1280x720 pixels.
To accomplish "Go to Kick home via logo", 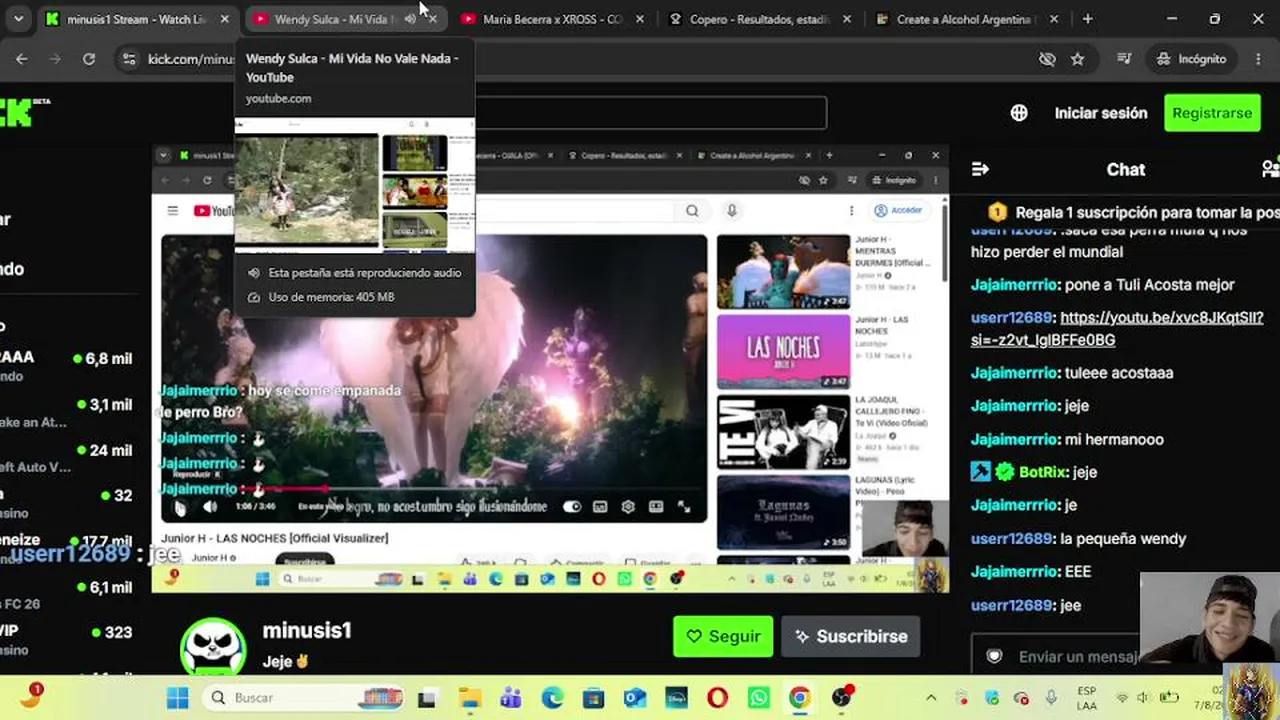I will [24, 112].
